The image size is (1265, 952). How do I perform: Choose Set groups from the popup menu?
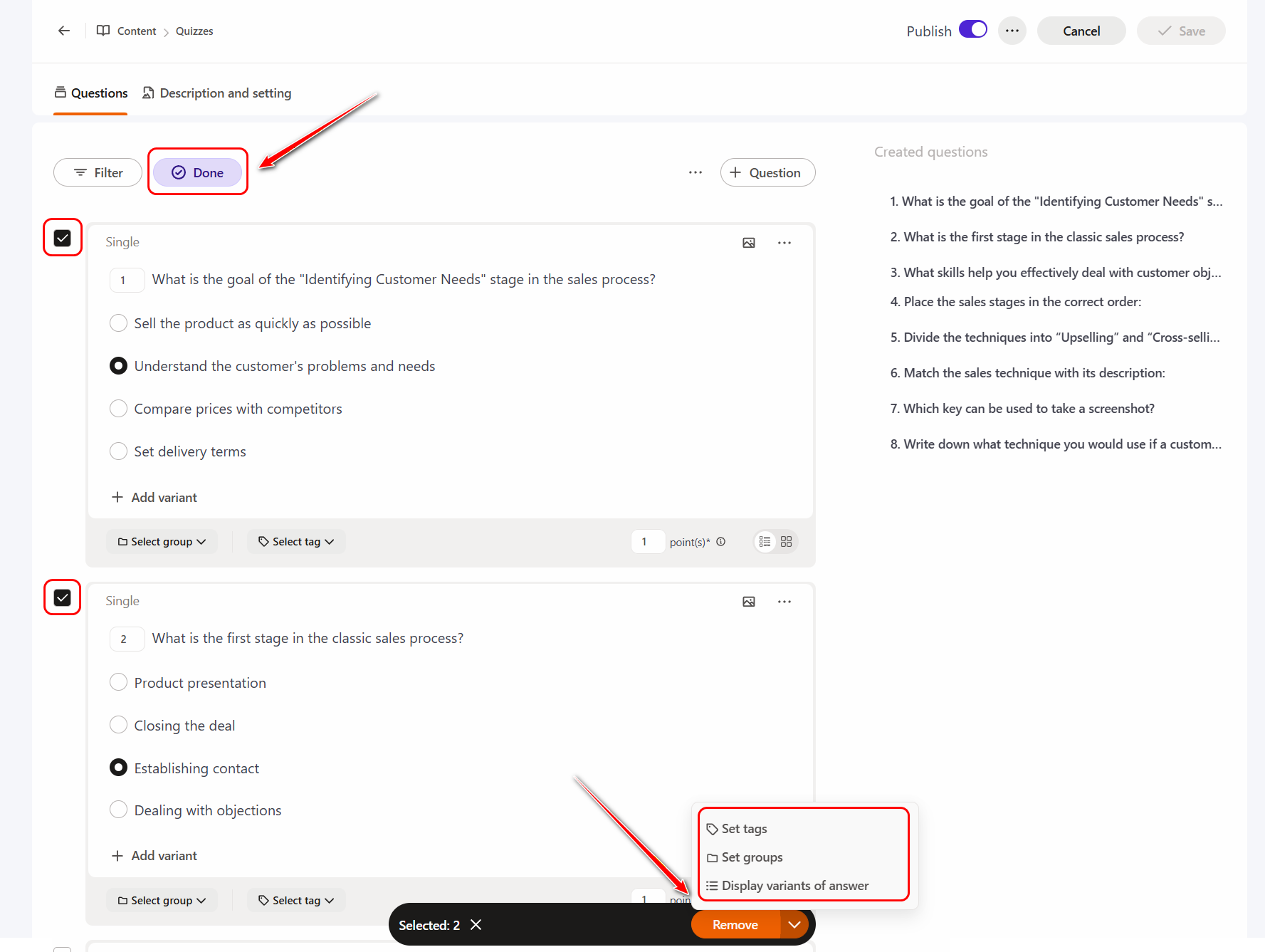[x=752, y=857]
